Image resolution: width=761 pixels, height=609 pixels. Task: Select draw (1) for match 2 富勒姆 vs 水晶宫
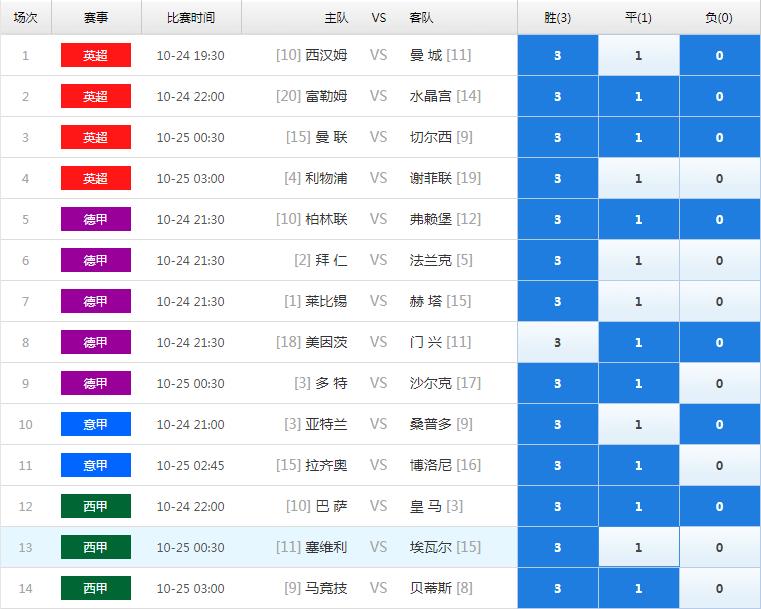click(x=639, y=96)
